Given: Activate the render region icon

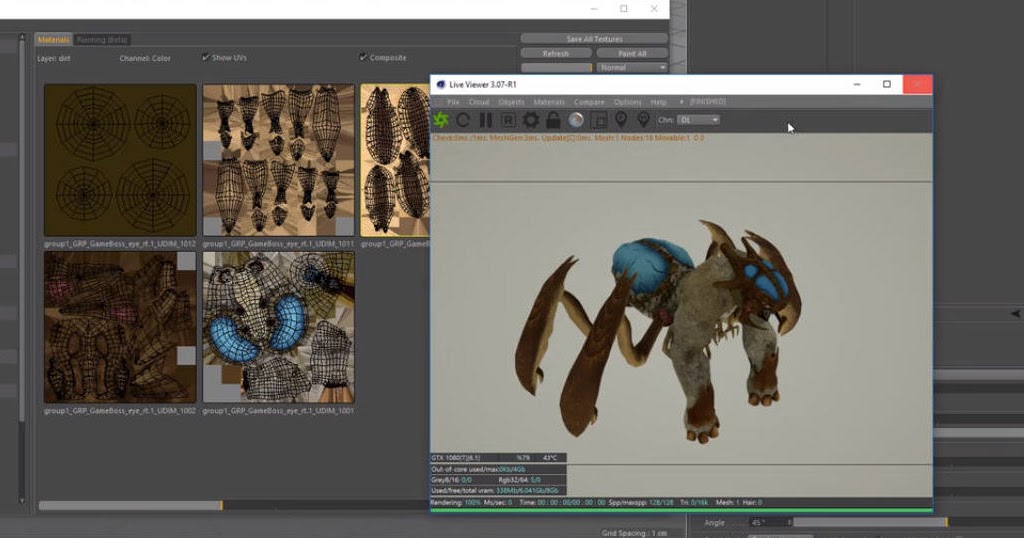Looking at the screenshot, I should coord(598,120).
